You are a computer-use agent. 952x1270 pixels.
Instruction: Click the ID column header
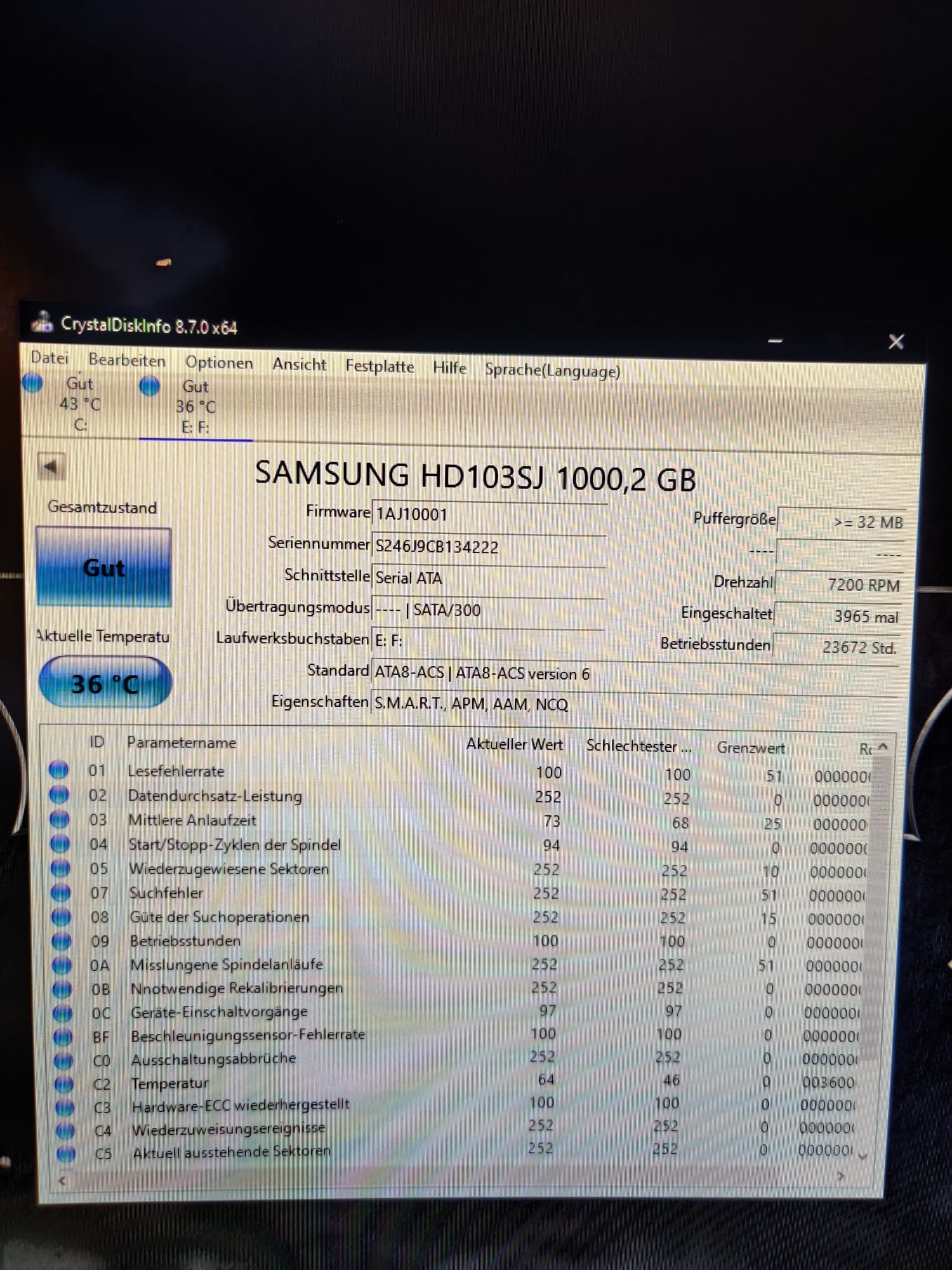[96, 742]
